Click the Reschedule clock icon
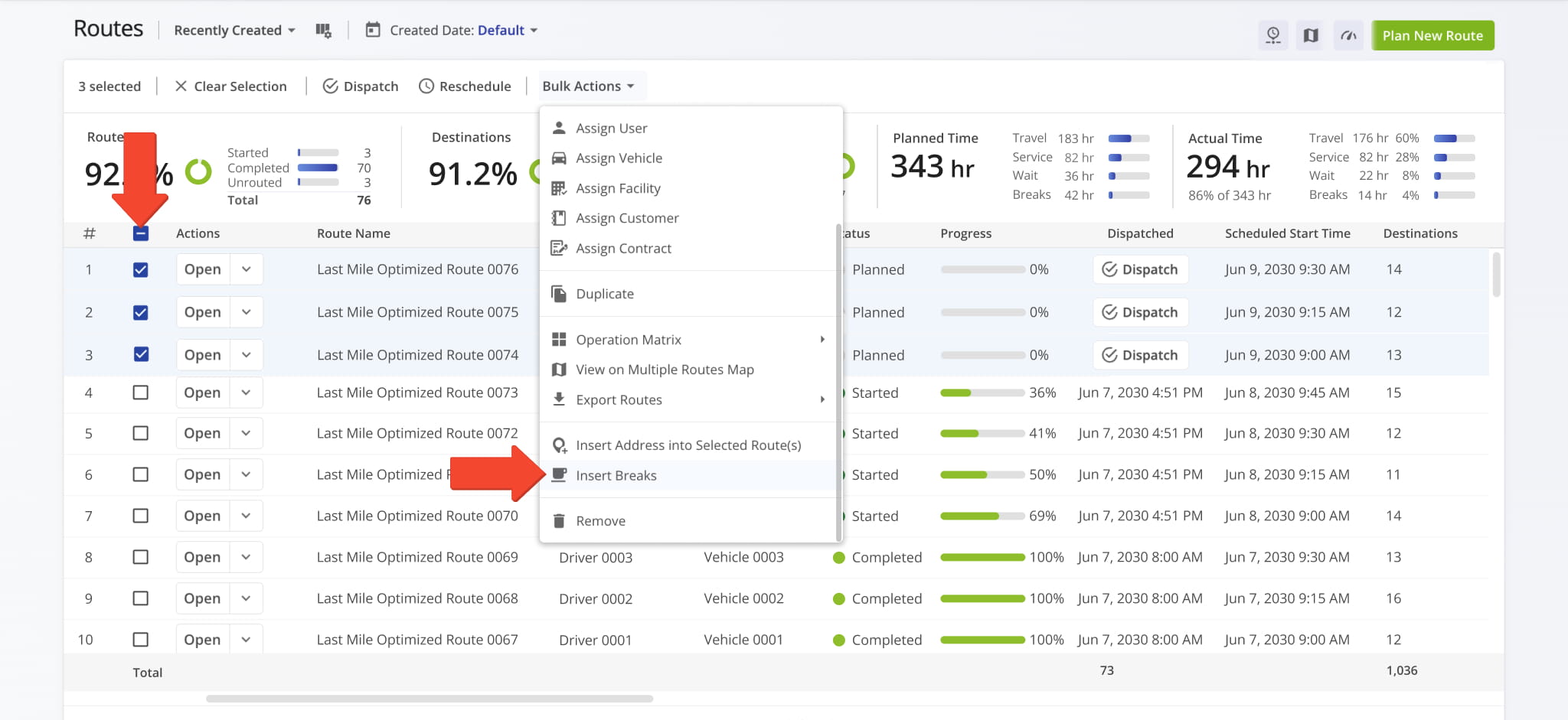The image size is (1568, 720). point(426,86)
